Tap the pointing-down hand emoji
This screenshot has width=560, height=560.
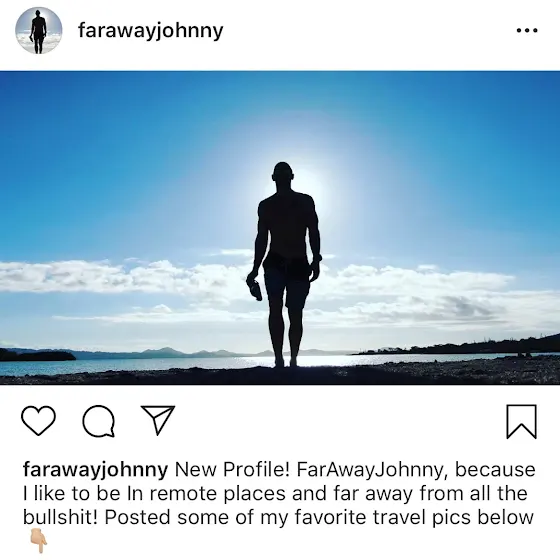[39, 540]
